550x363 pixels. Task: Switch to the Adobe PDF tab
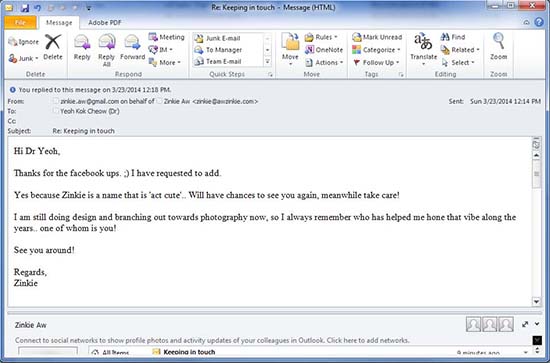pos(105,22)
